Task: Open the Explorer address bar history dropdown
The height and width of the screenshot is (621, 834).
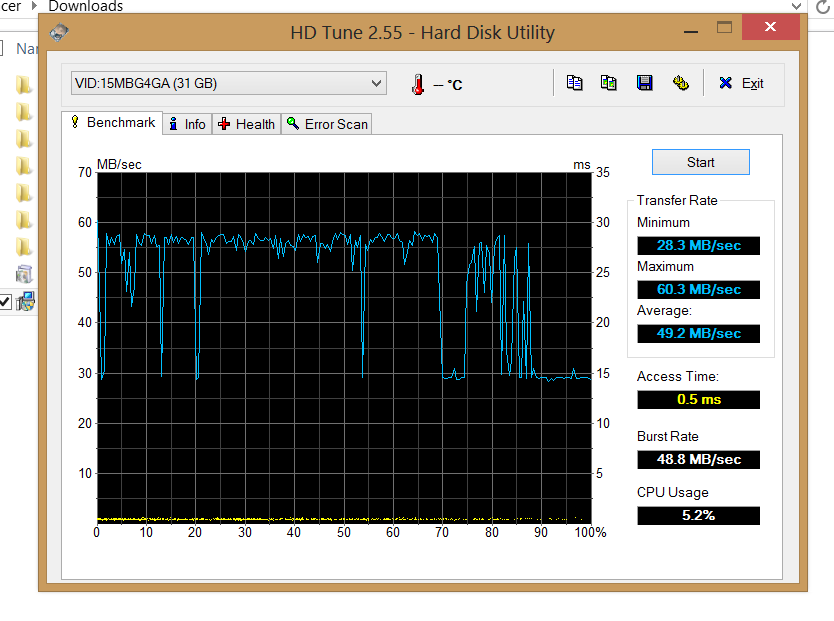Action: click(796, 6)
